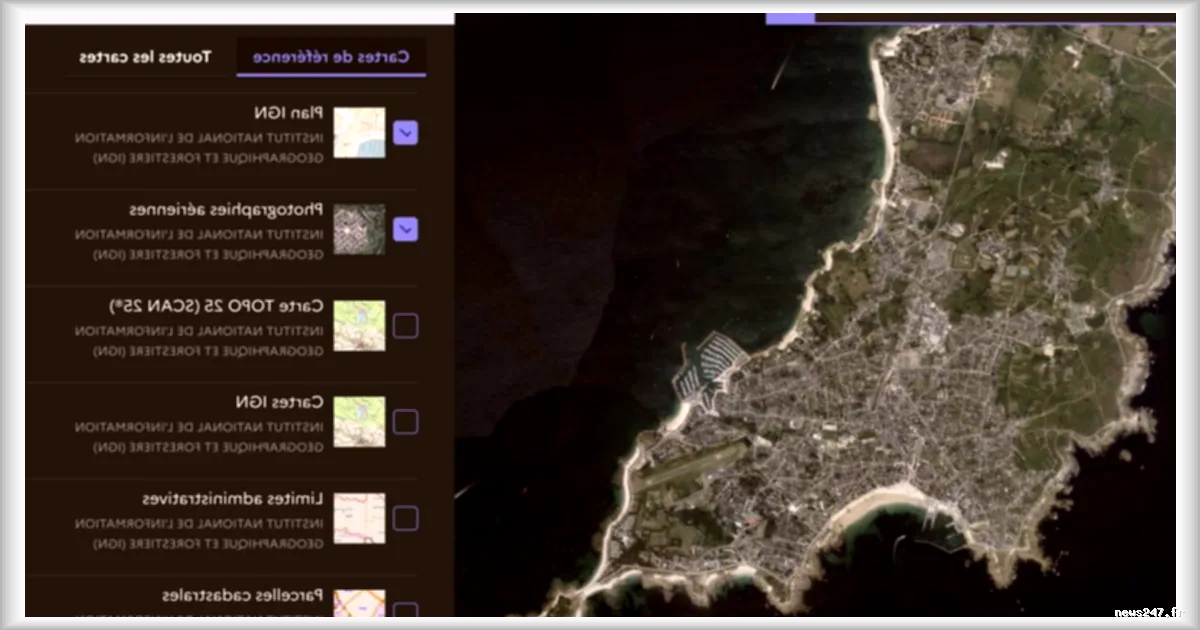
Task: Select the Cartes IGN thumbnail
Action: [x=359, y=422]
